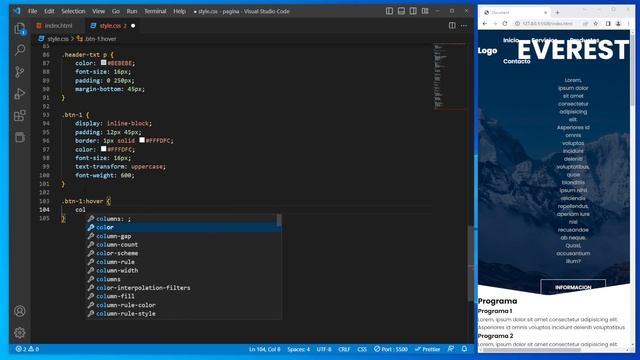This screenshot has height=360, width=640.
Task: Toggle primary side bar layout icon
Action: coord(389,11)
